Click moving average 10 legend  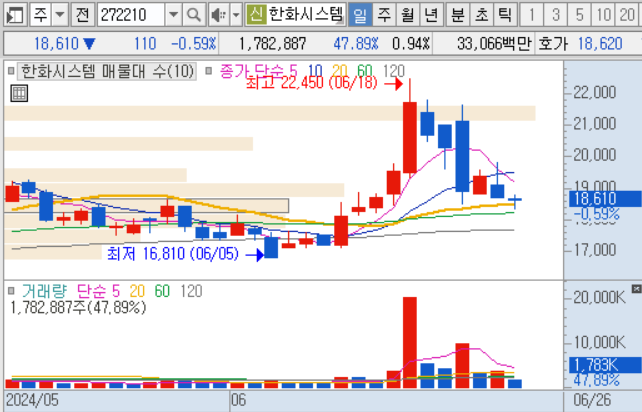tap(315, 71)
